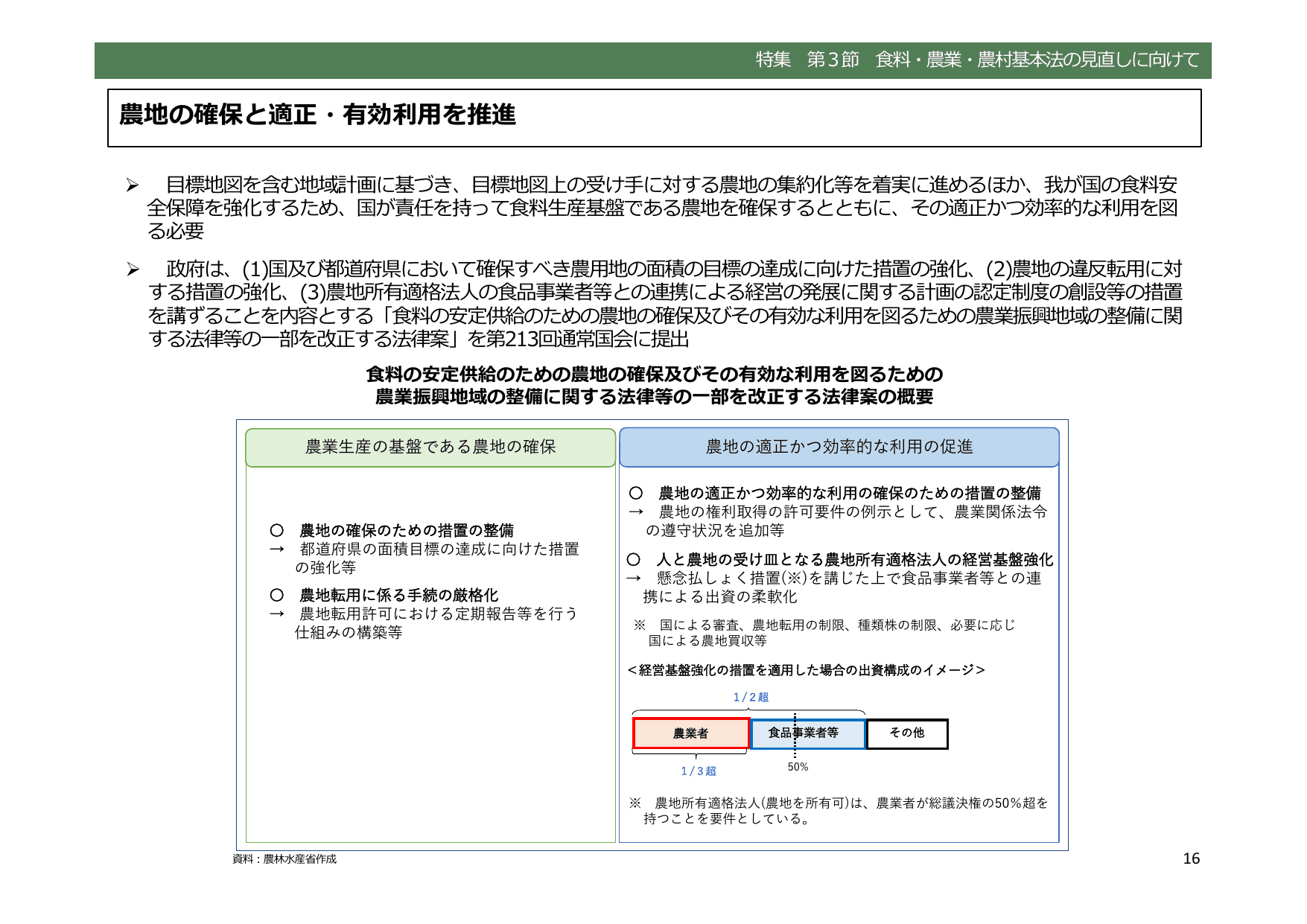The image size is (1307, 924).
Task: Click the ○ marker beside 農地の適正かつ効率的な利用の確保
Action: (637, 493)
